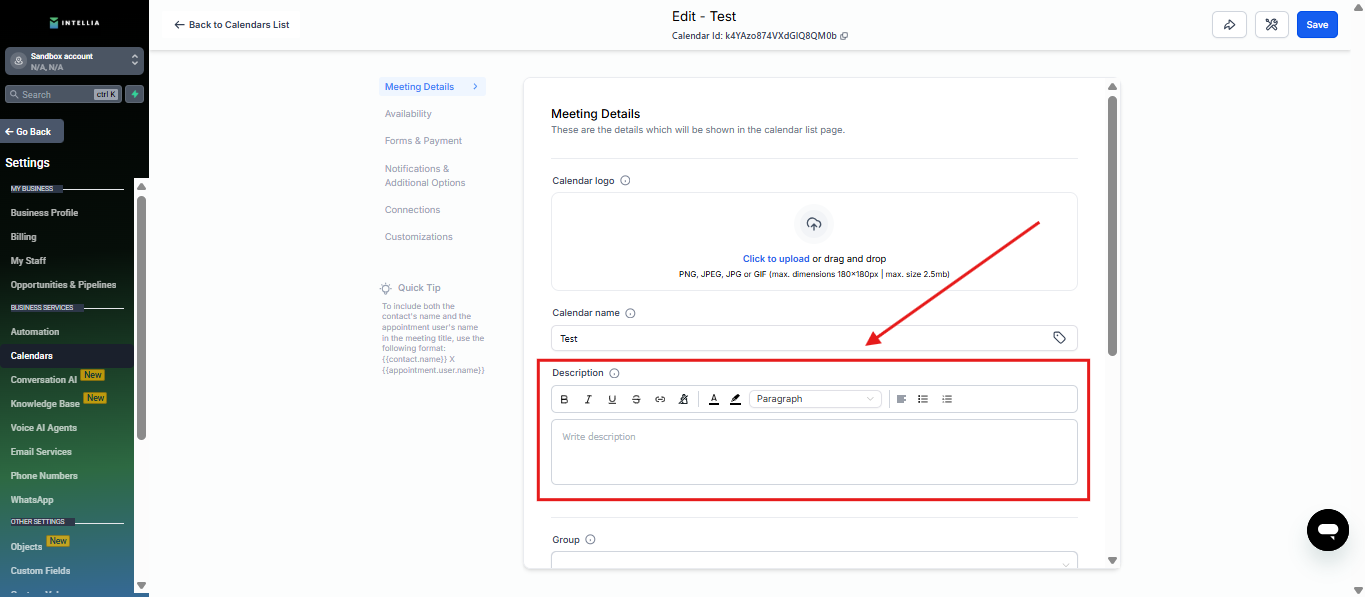Viewport: 1365px width, 597px height.
Task: Toggle bold formatting in description toolbar
Action: click(564, 399)
